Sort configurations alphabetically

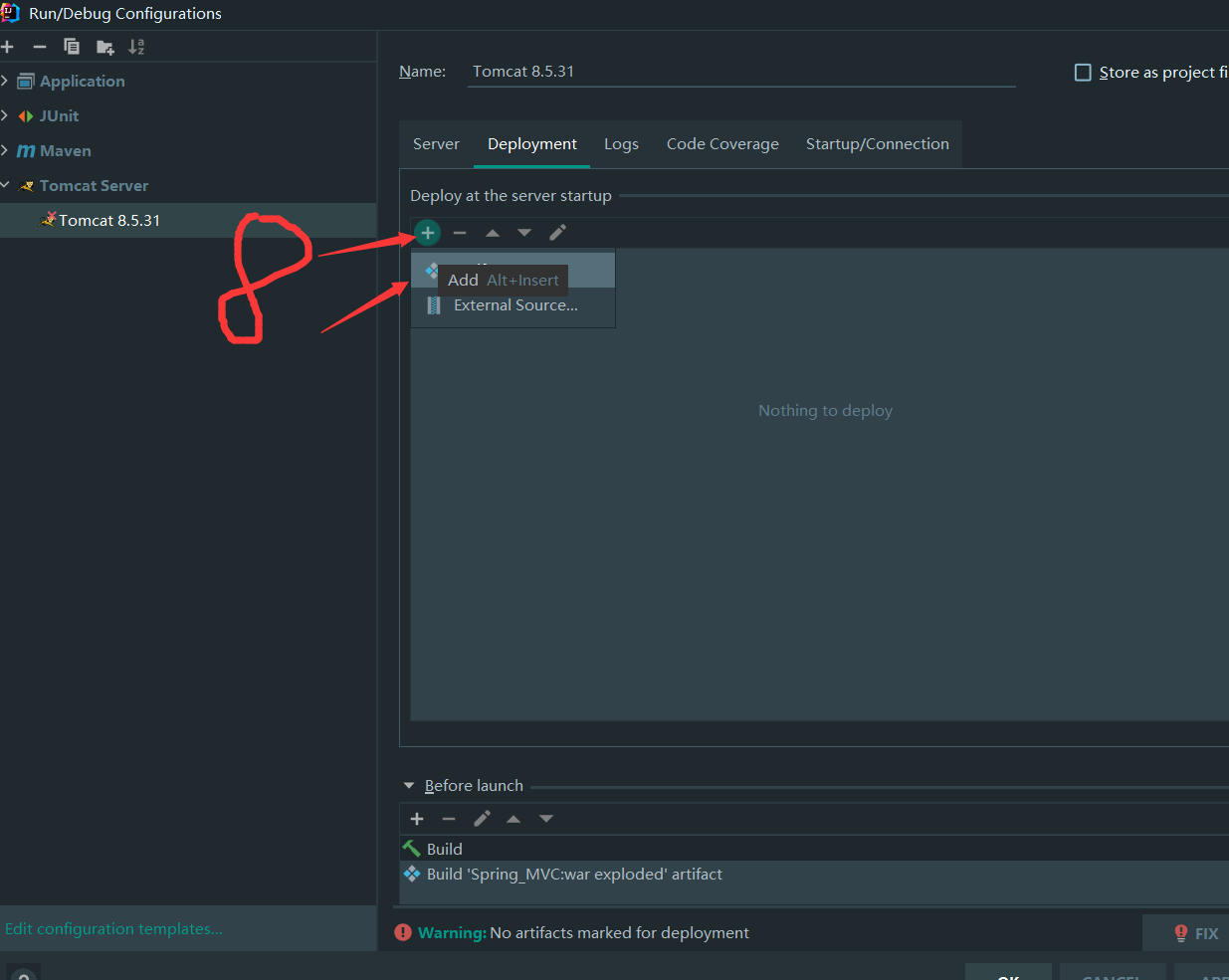[x=136, y=46]
